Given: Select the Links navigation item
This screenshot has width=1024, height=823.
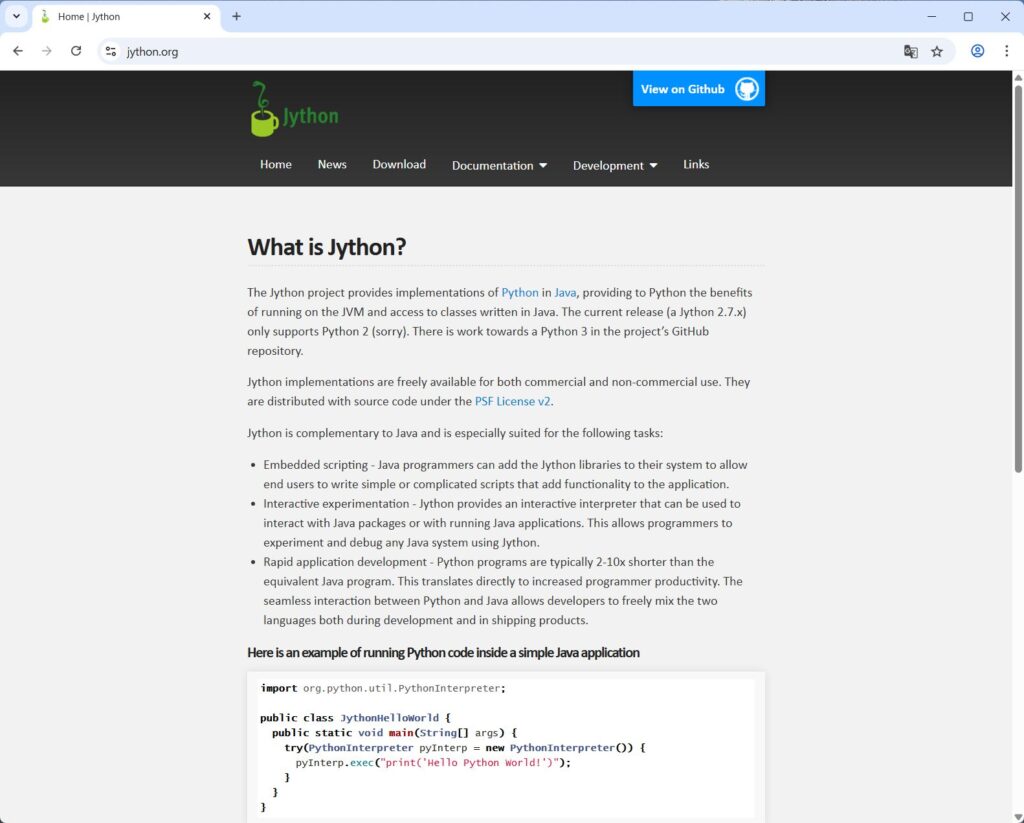Looking at the screenshot, I should (x=696, y=164).
